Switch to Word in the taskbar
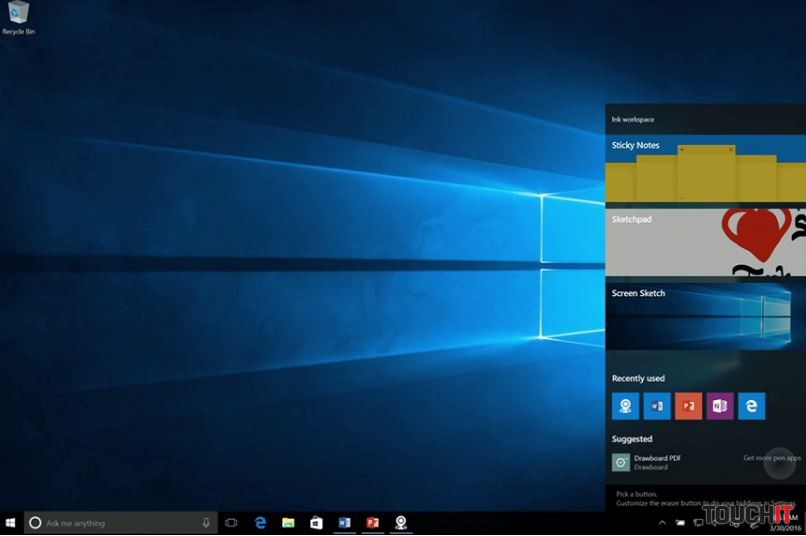This screenshot has width=806, height=536. tap(345, 523)
